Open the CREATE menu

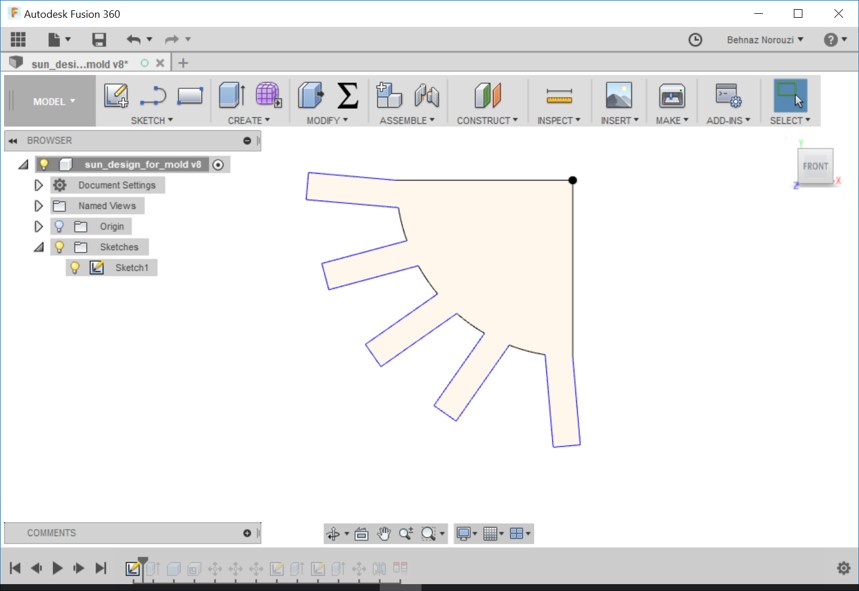[249, 121]
